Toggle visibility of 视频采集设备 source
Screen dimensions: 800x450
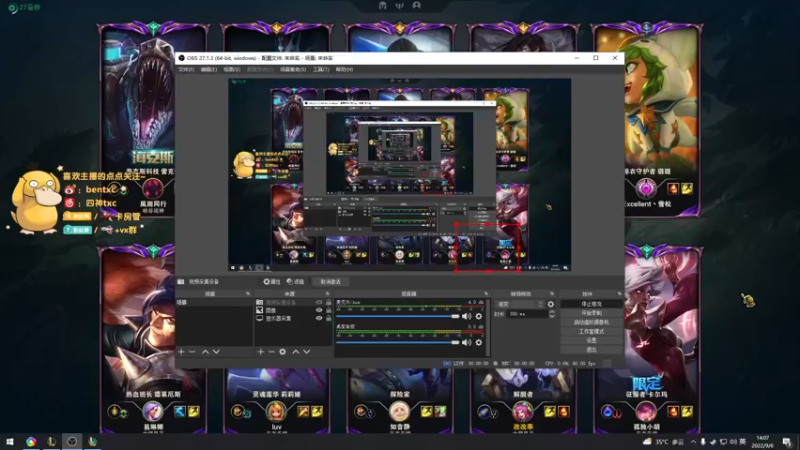point(319,303)
